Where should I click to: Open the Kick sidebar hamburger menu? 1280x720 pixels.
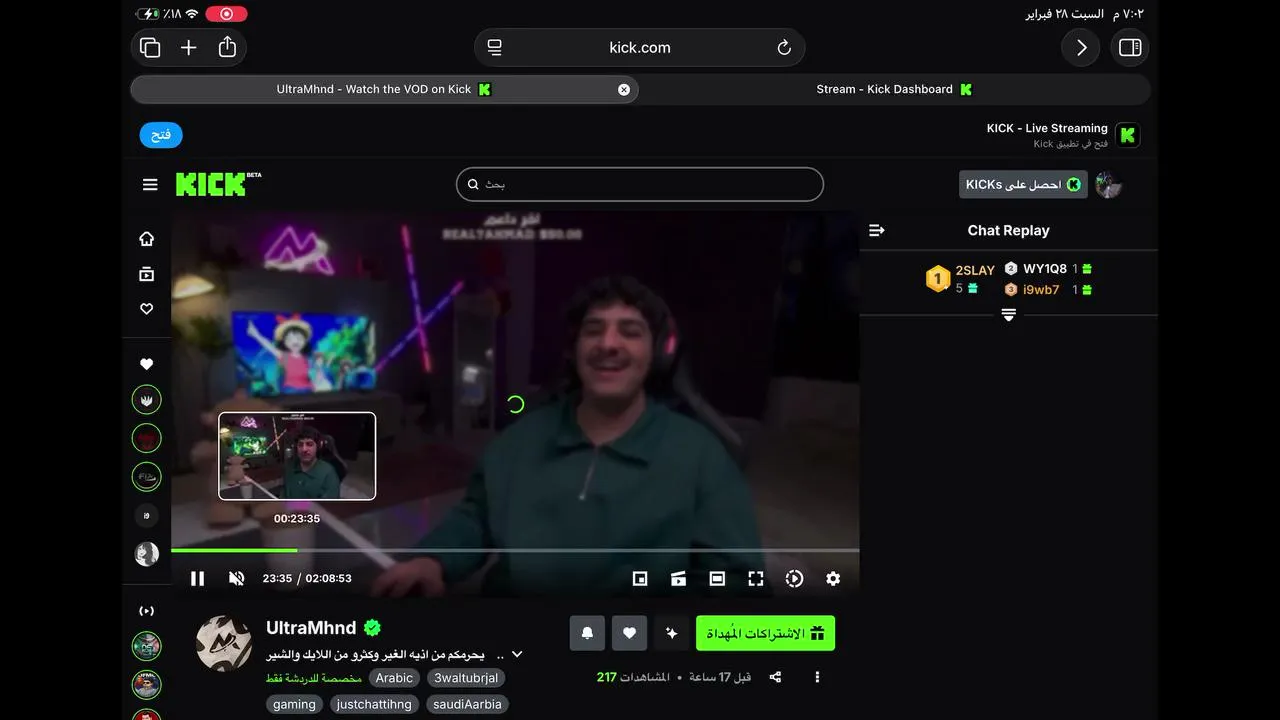click(x=150, y=184)
